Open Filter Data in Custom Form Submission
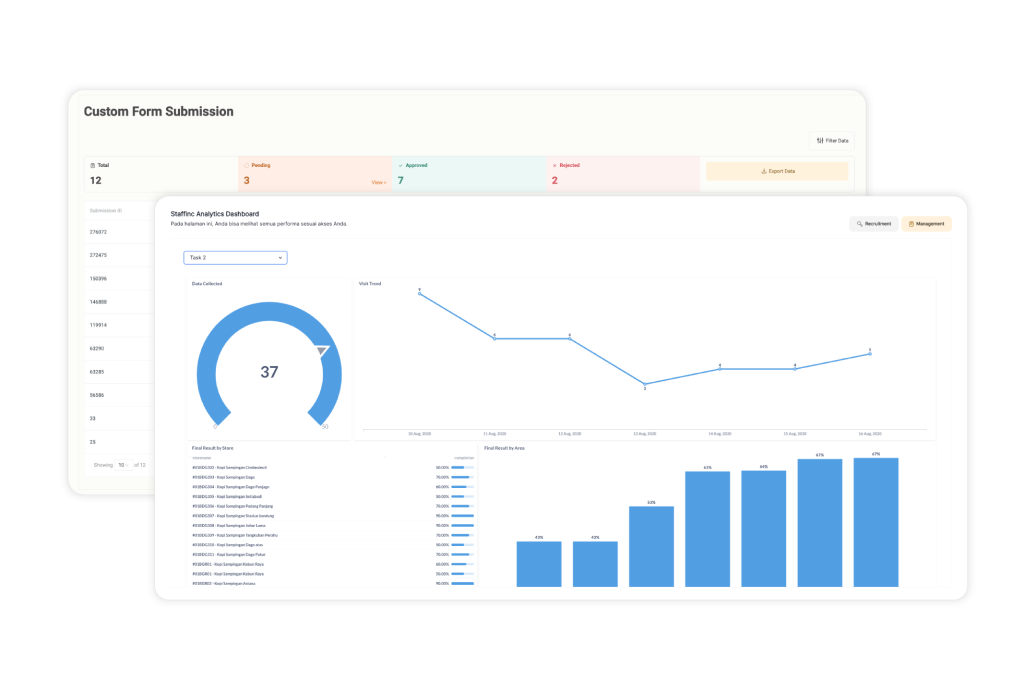 pyautogui.click(x=832, y=141)
